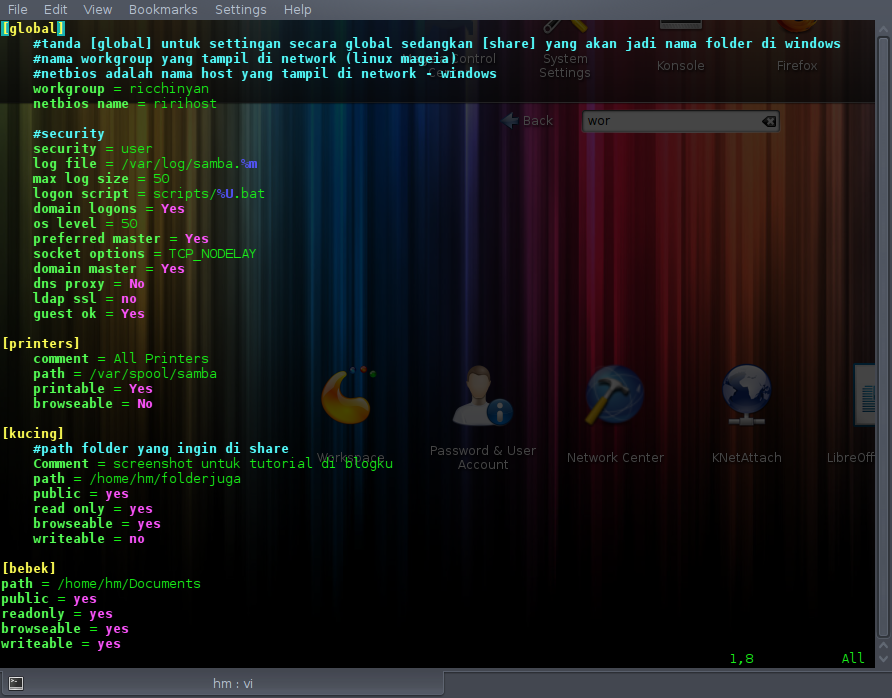Click inside the search box showing wor
This screenshot has height=698, width=892.
pos(670,120)
